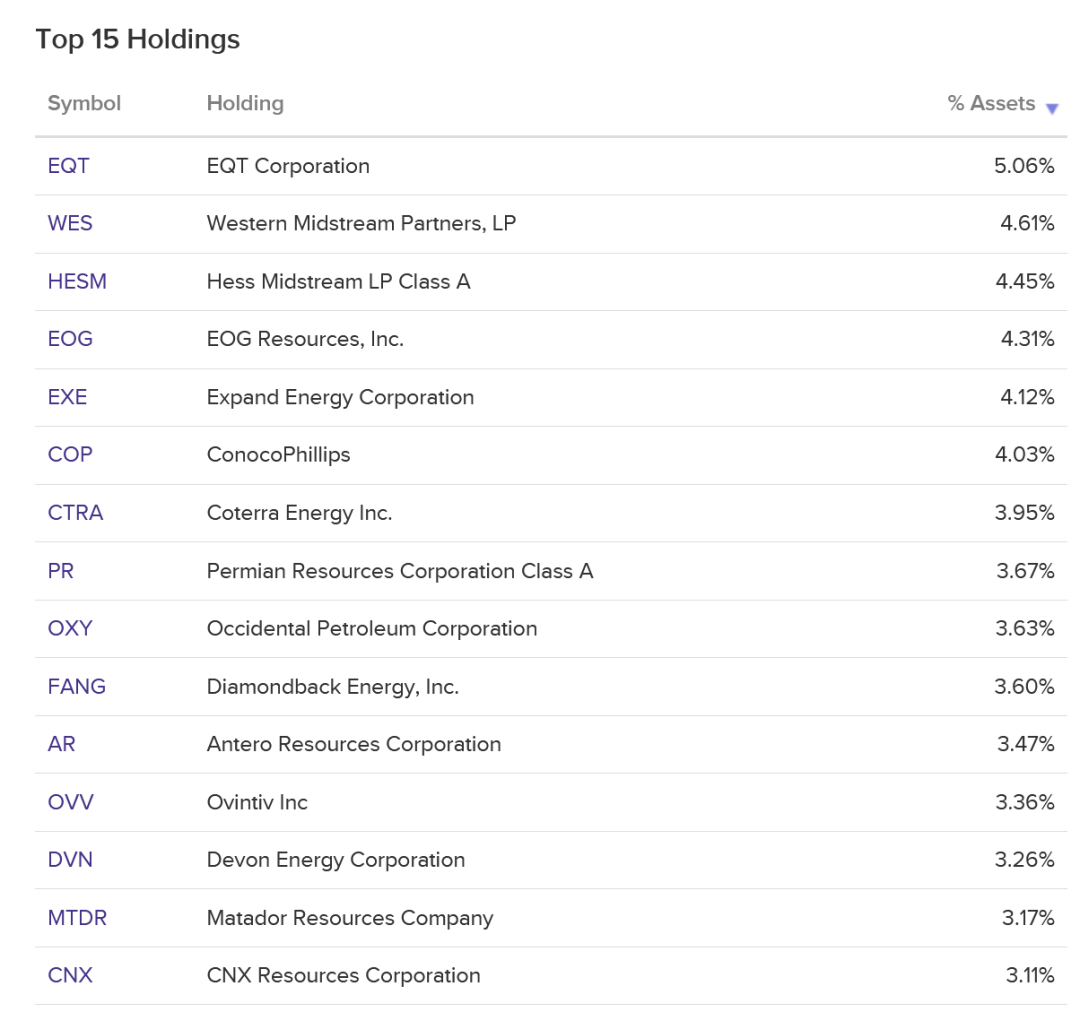
Task: Select Antero Resources Corporation holding name
Action: tap(354, 744)
